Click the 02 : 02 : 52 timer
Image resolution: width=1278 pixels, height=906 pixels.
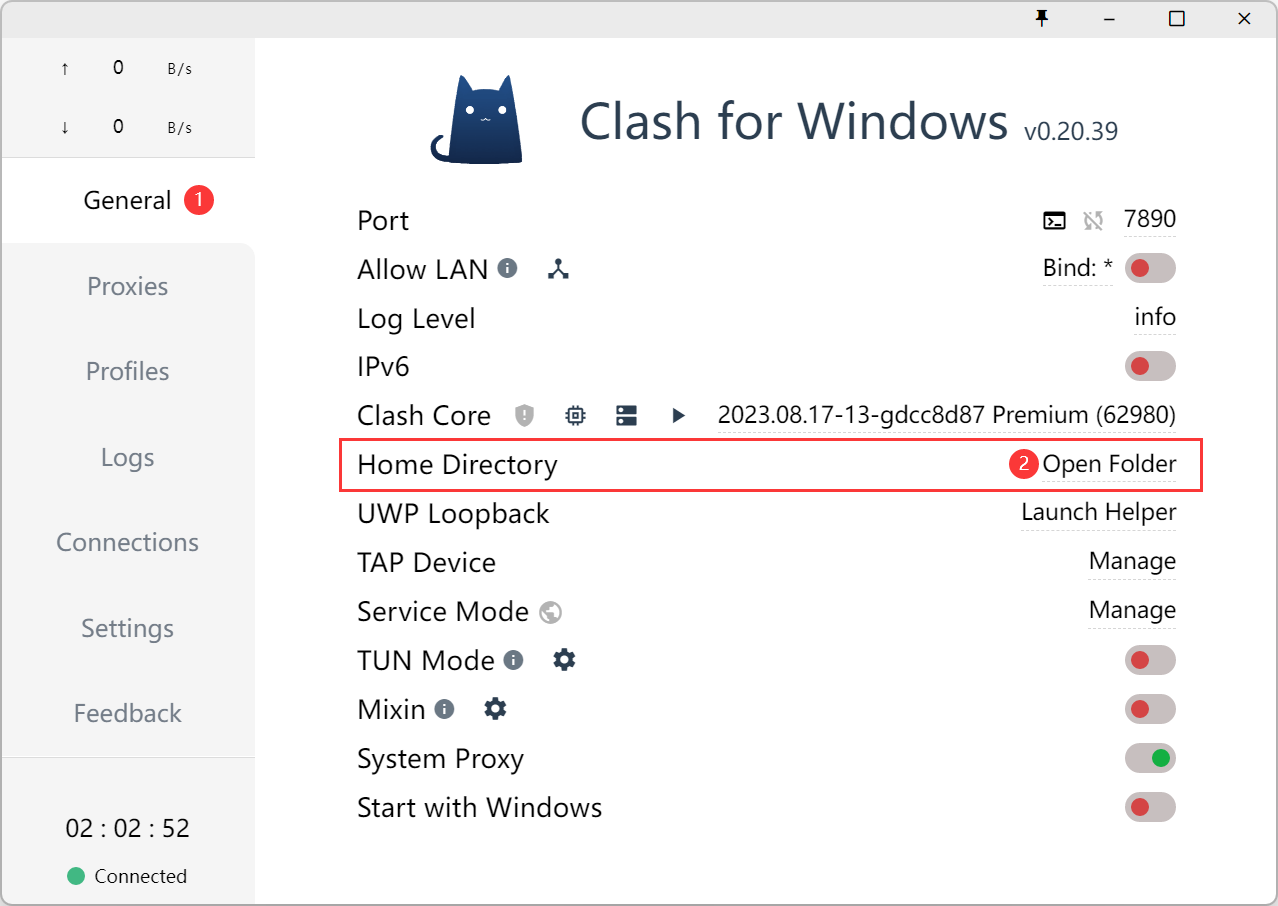pyautogui.click(x=128, y=828)
